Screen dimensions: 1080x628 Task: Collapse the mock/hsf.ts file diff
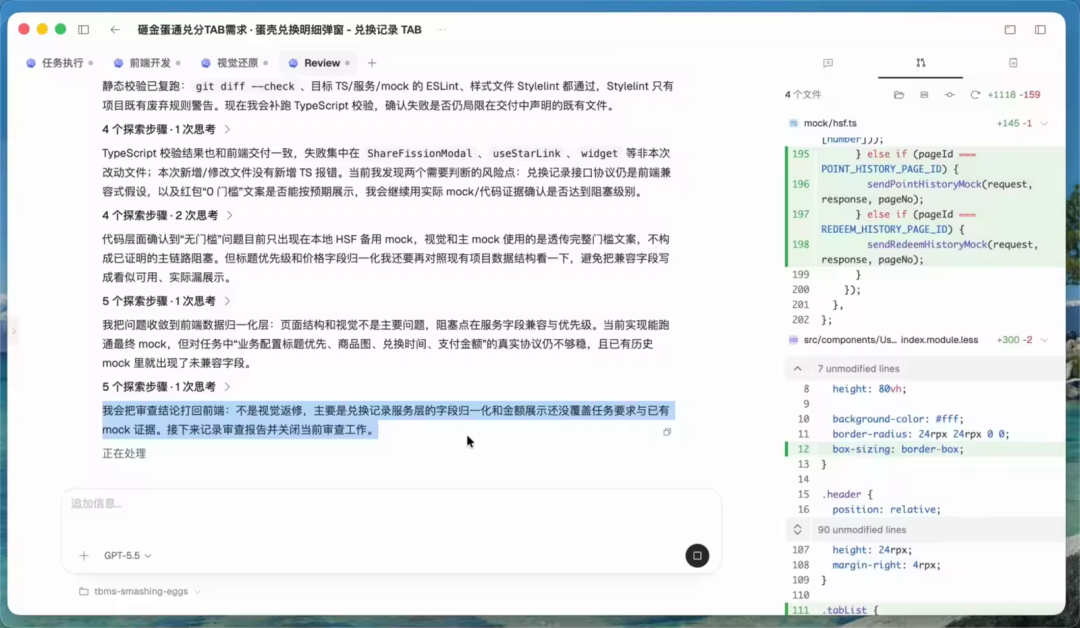[x=1044, y=123]
